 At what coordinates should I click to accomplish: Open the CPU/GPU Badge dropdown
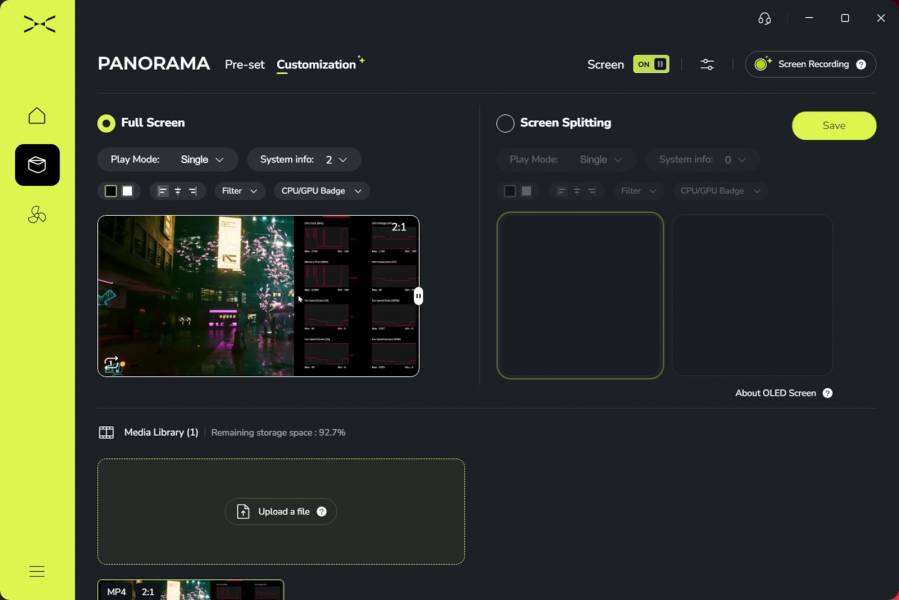coord(321,191)
